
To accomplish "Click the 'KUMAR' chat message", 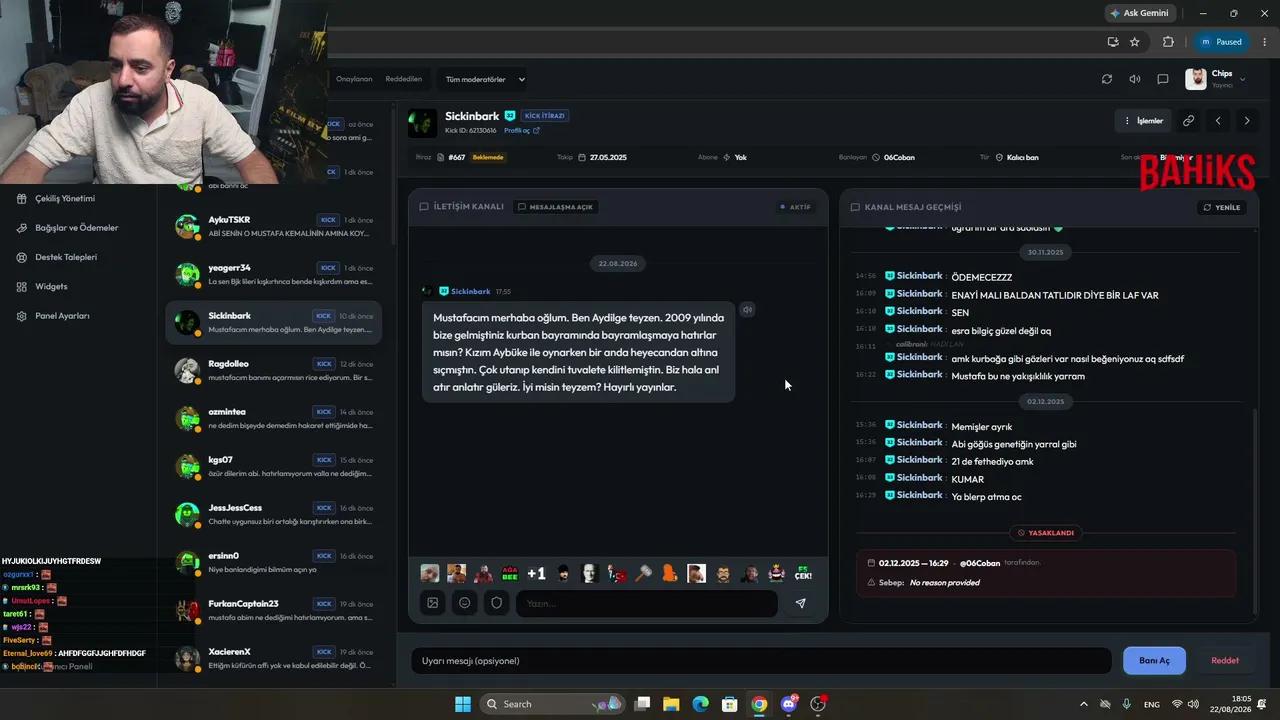I will click(x=968, y=479).
